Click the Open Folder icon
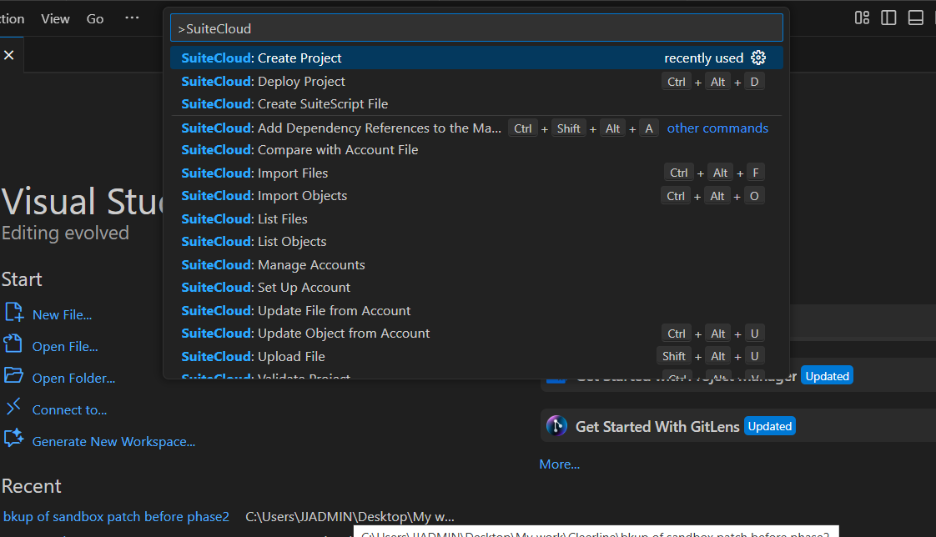Screen dimensions: 936x537 [x=14, y=378]
